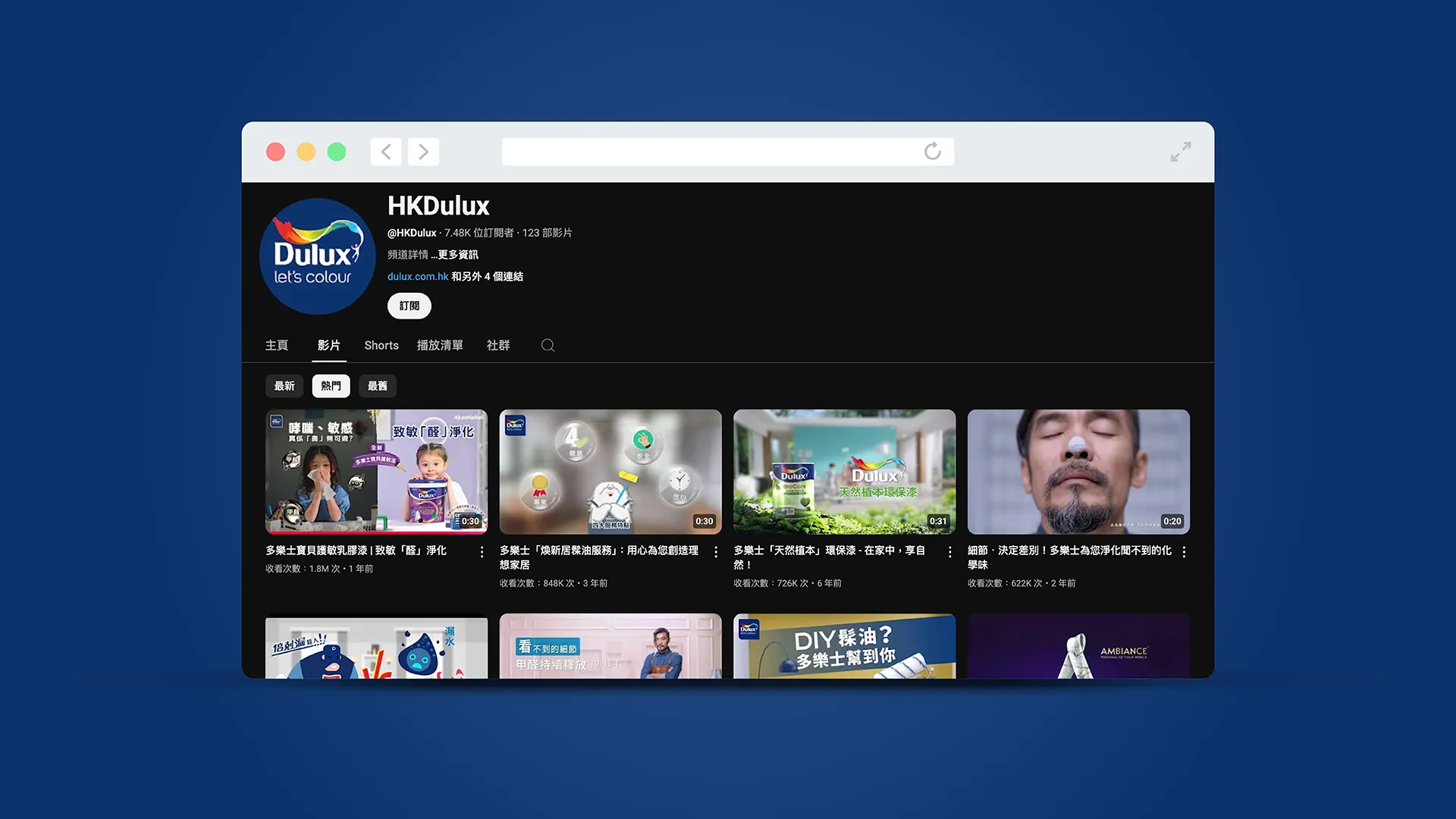Click the 0:31 duration badge

click(x=938, y=521)
